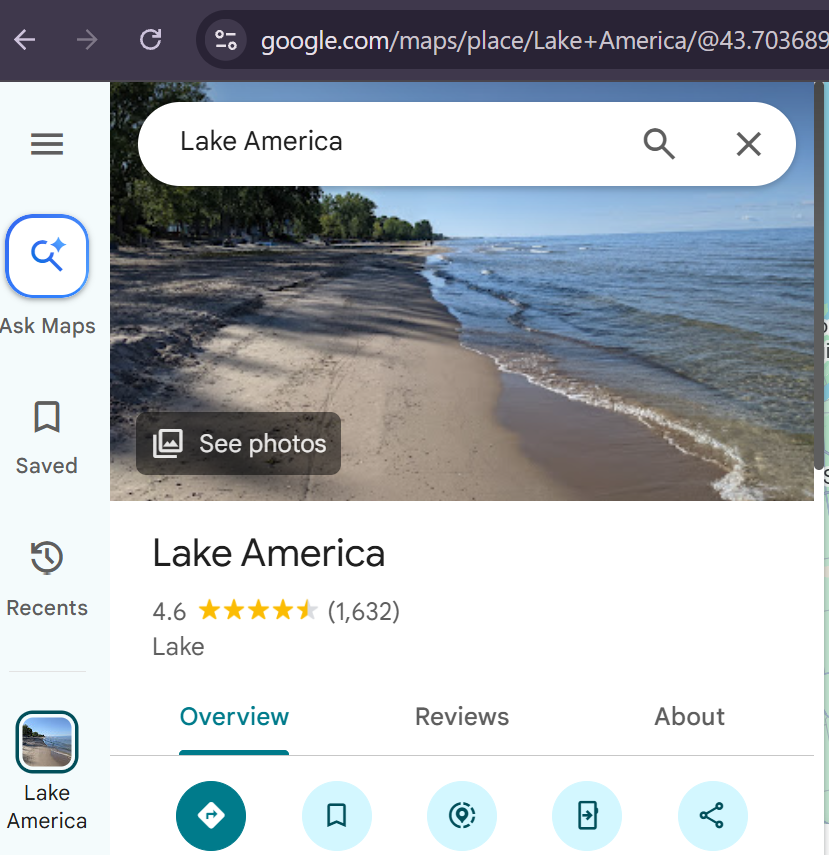829x855 pixels.
Task: Open the hamburger menu in Maps
Action: [x=47, y=144]
